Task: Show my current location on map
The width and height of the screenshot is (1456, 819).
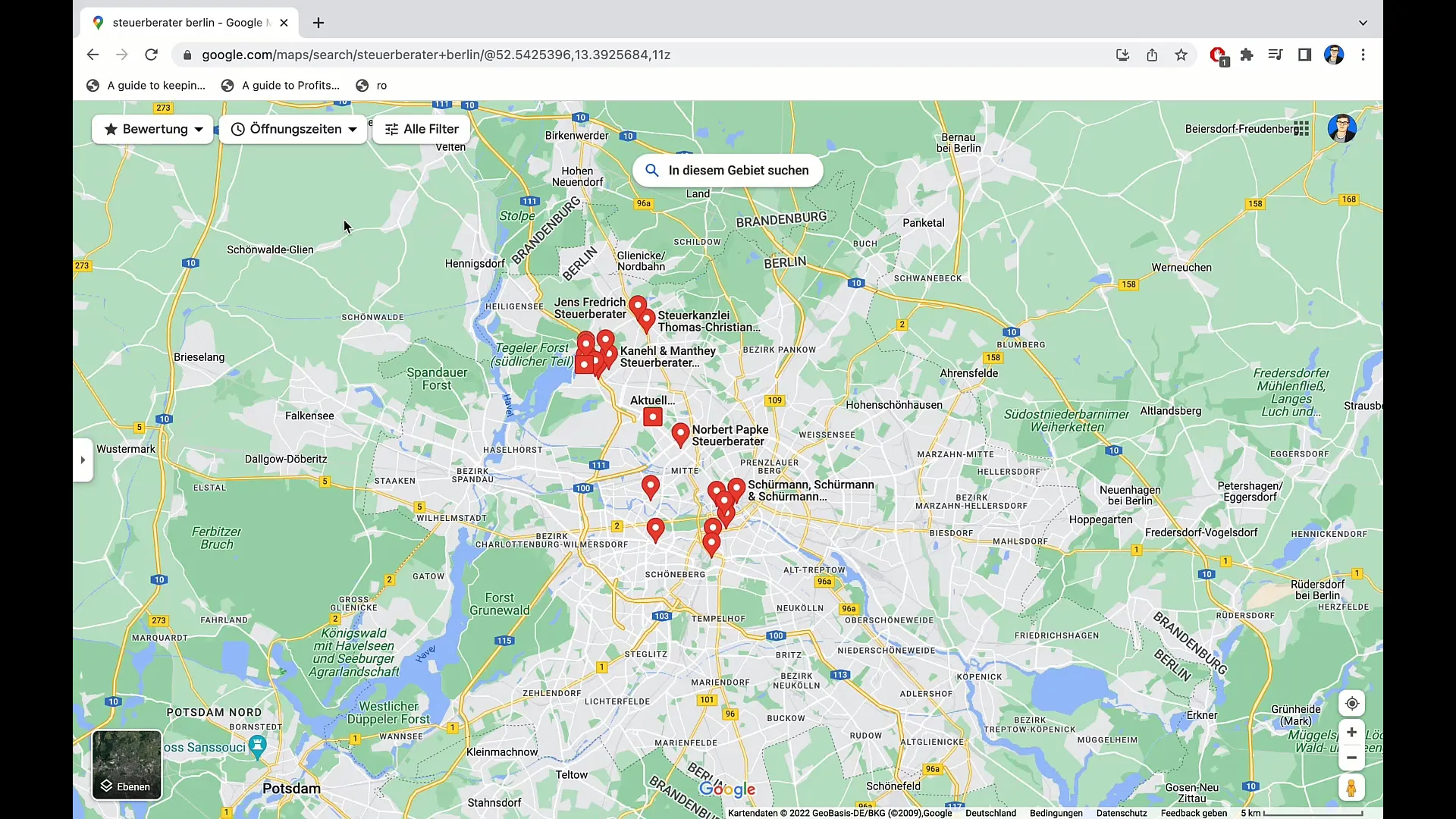Action: 1351,704
